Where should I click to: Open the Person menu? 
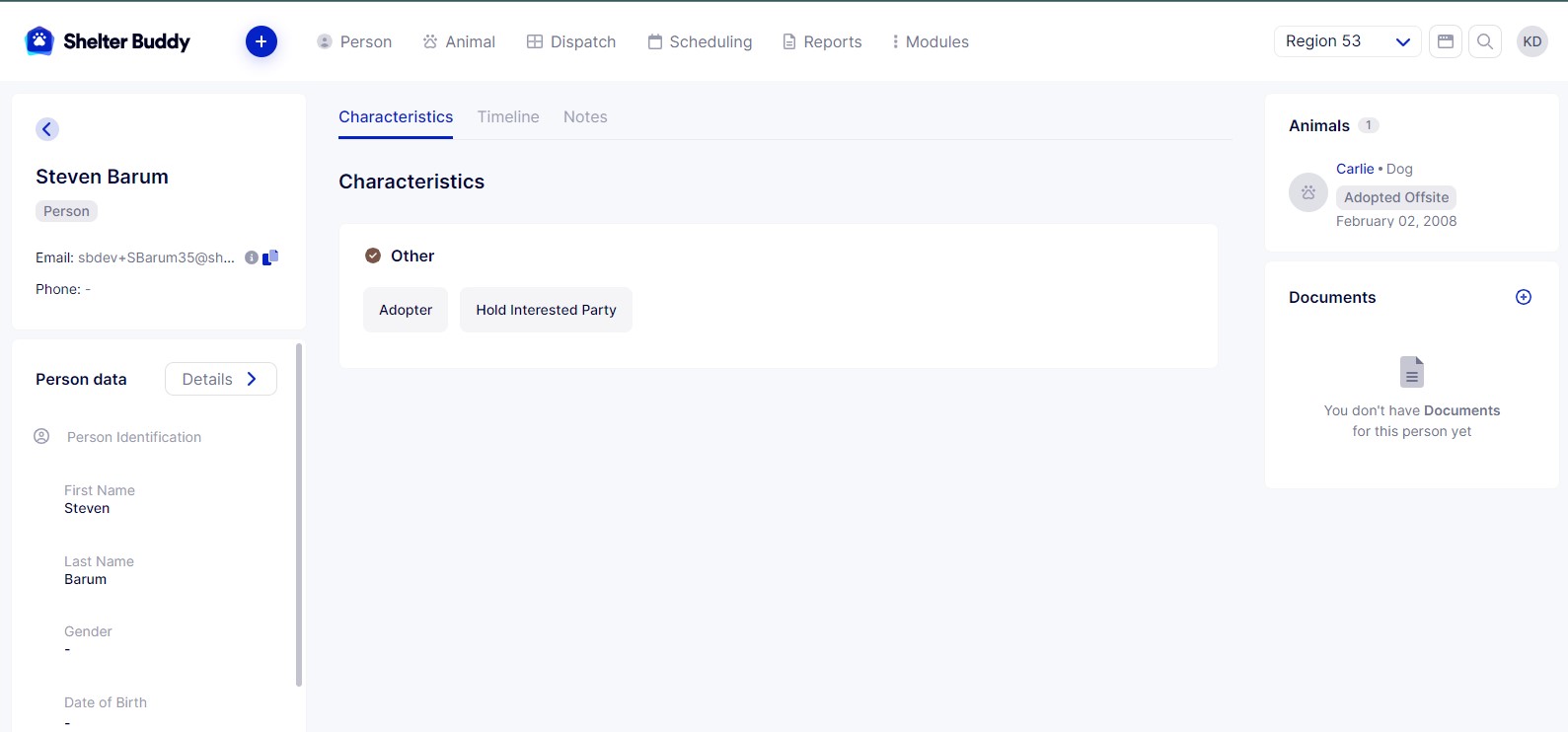(354, 41)
